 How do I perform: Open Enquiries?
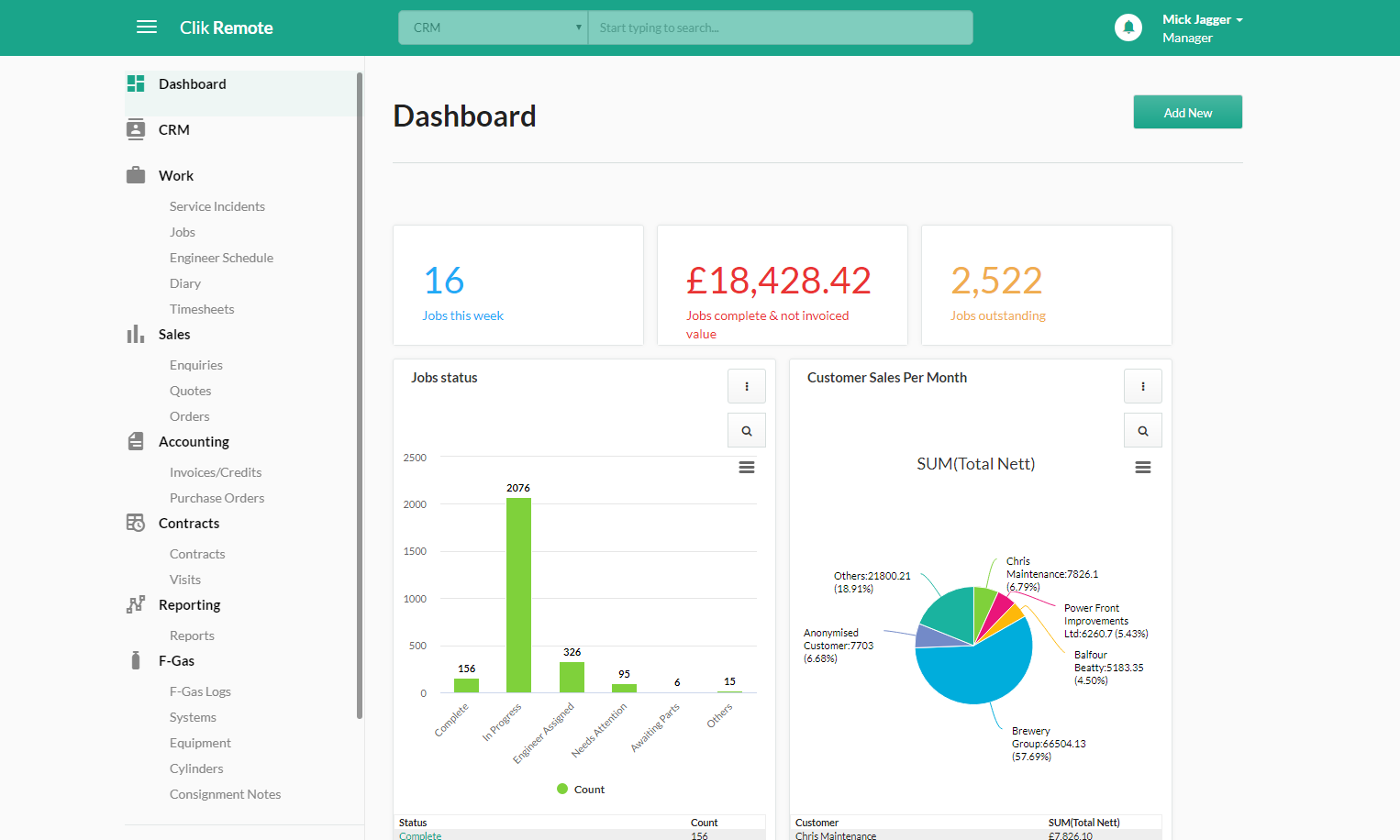(196, 365)
